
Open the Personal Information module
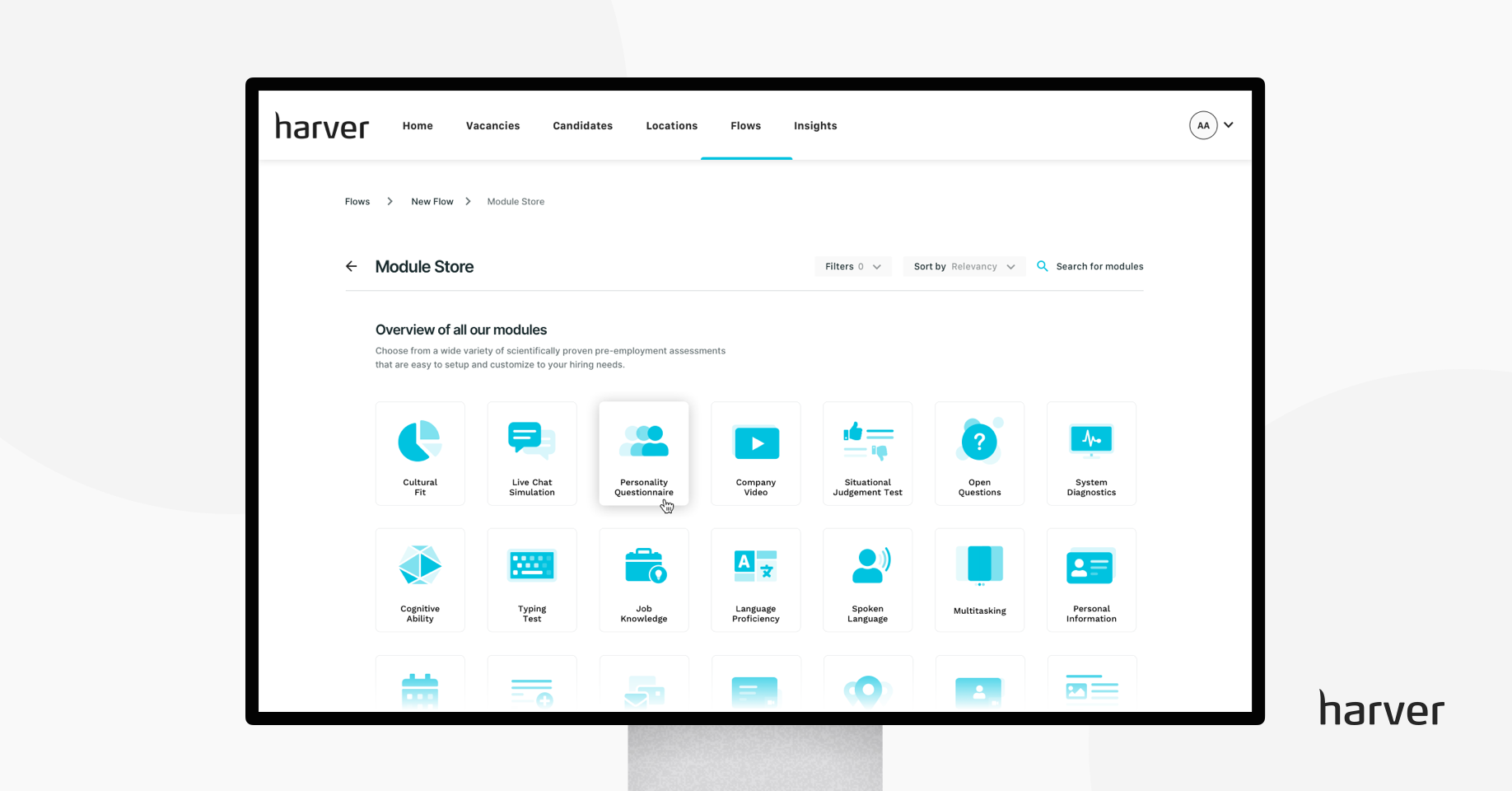(1092, 580)
